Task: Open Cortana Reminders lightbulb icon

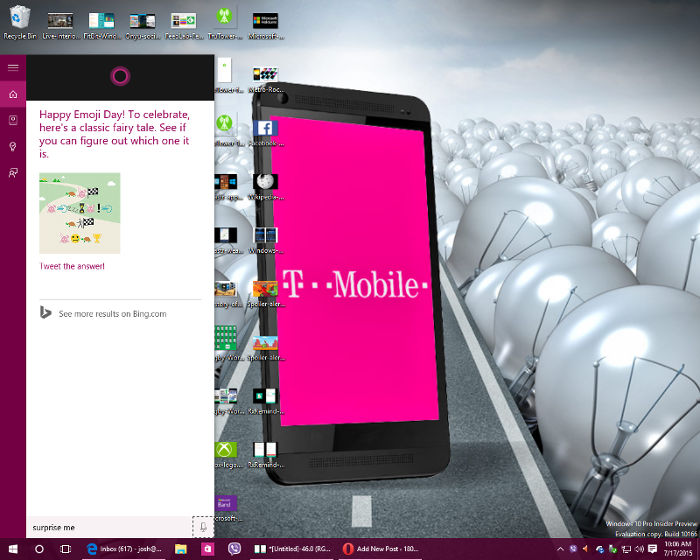Action: 13,146
